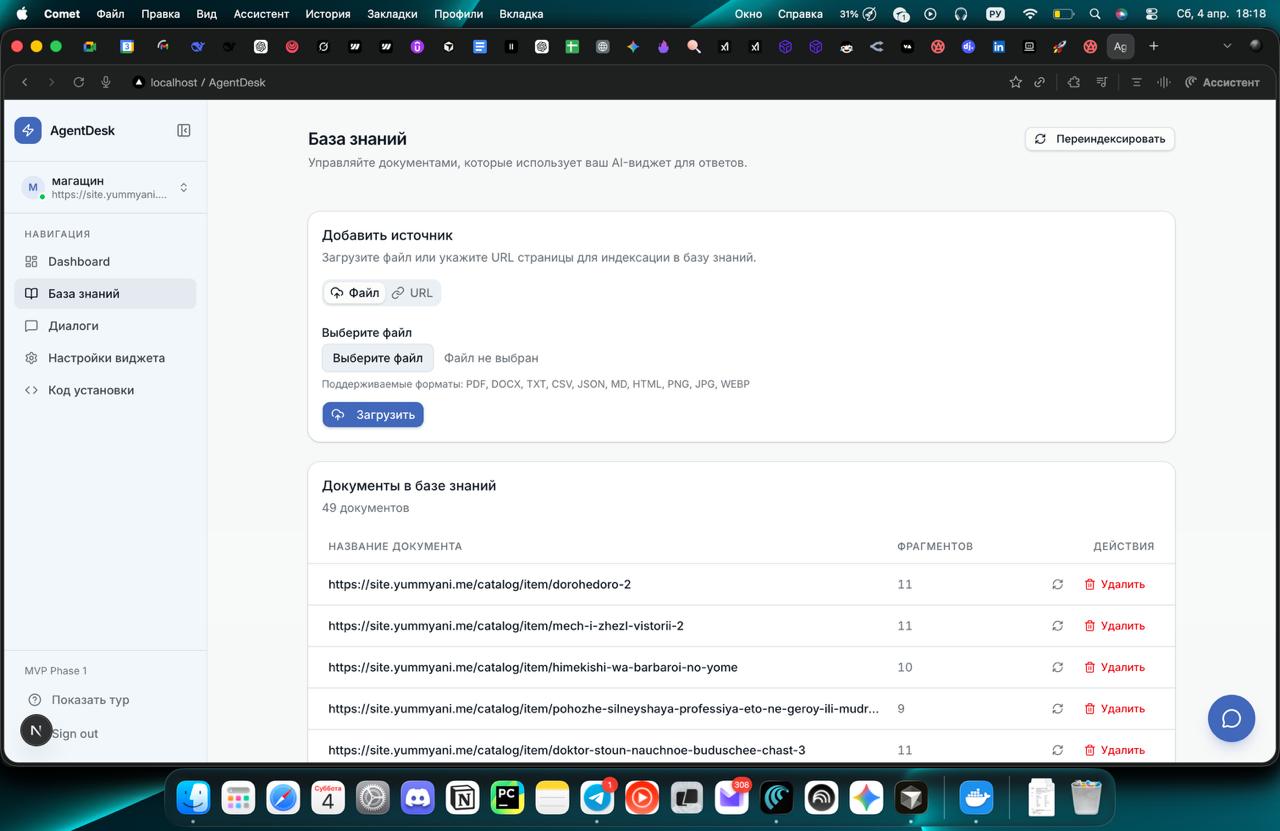The width and height of the screenshot is (1280, 831).
Task: Click the Переиндексировать button
Action: [x=1100, y=139]
